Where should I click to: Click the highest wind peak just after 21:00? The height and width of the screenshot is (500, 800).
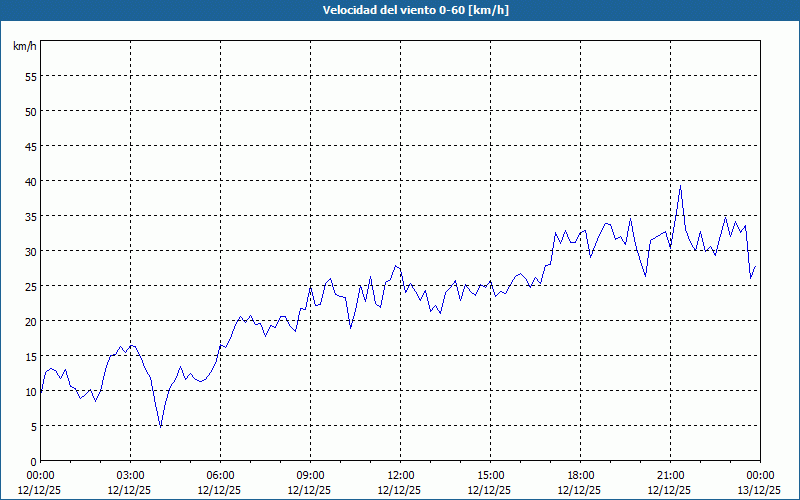pyautogui.click(x=680, y=185)
